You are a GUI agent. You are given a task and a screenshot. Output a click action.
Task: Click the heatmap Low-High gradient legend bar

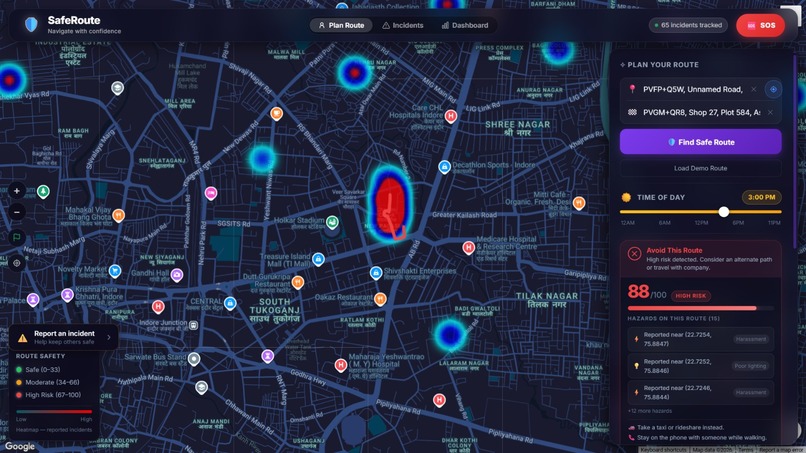54,411
